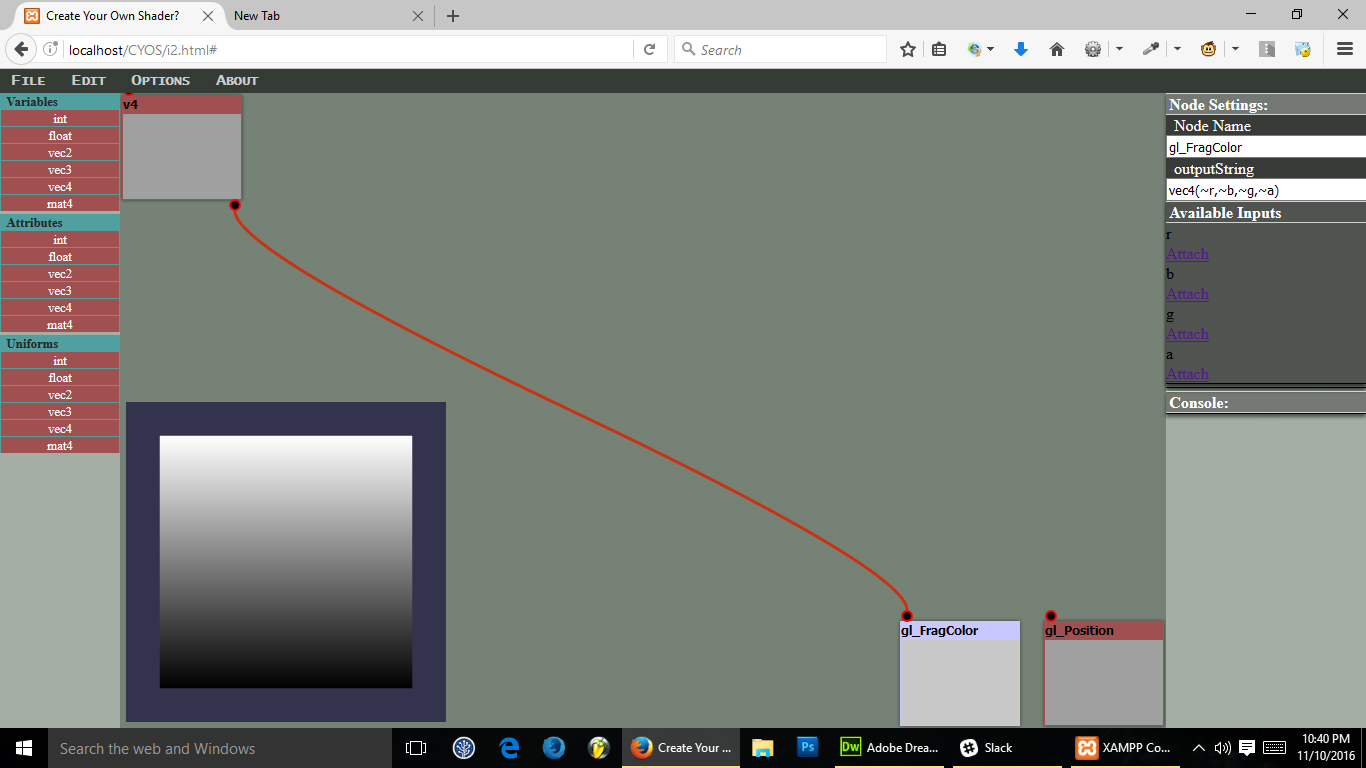Click the eyedropper color picker icon
The height and width of the screenshot is (768, 1366).
(x=1151, y=49)
